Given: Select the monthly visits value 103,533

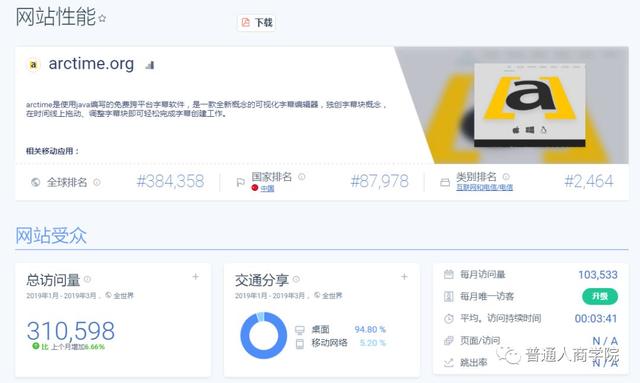Looking at the screenshot, I should (x=598, y=274).
